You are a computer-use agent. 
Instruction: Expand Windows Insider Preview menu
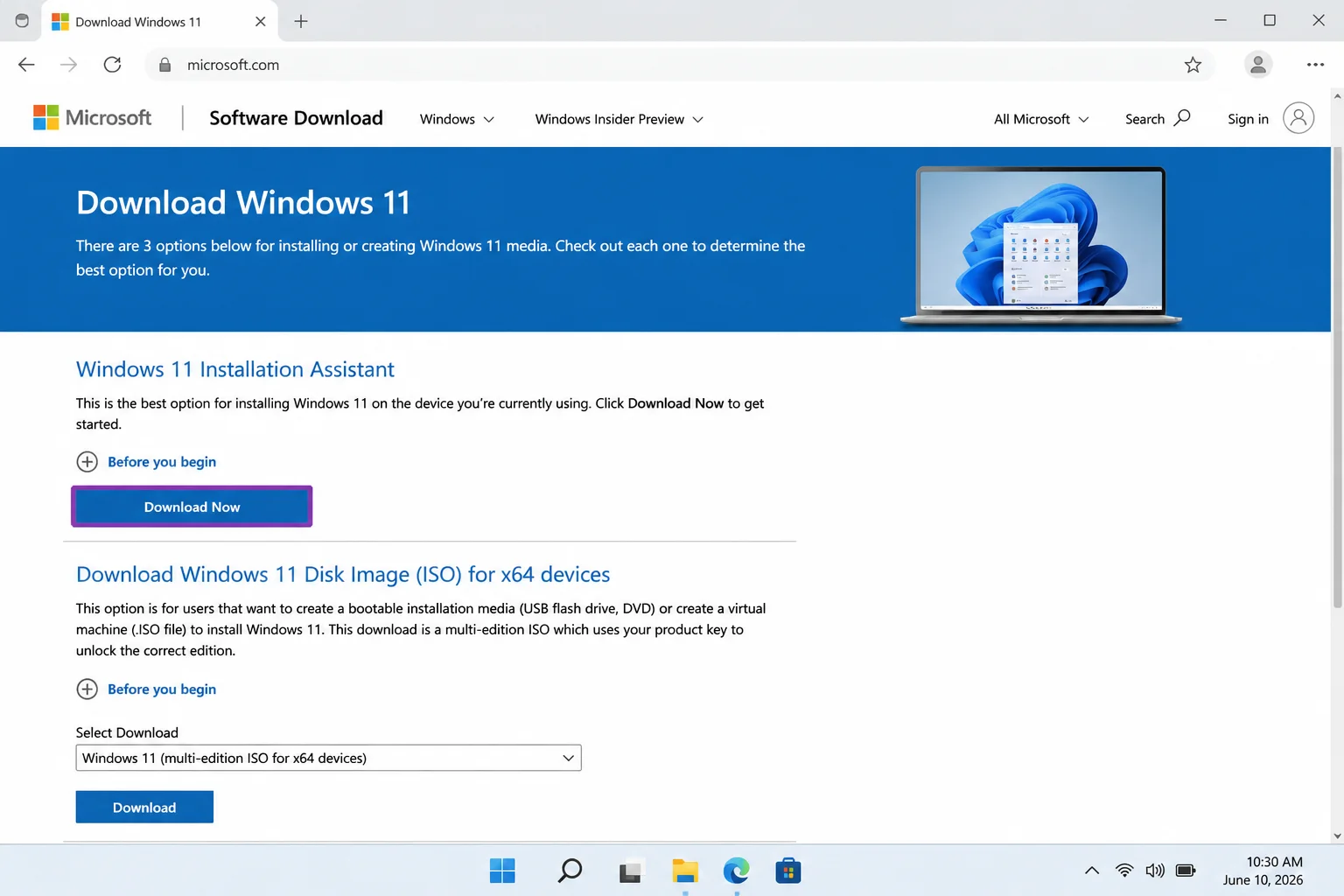(619, 119)
